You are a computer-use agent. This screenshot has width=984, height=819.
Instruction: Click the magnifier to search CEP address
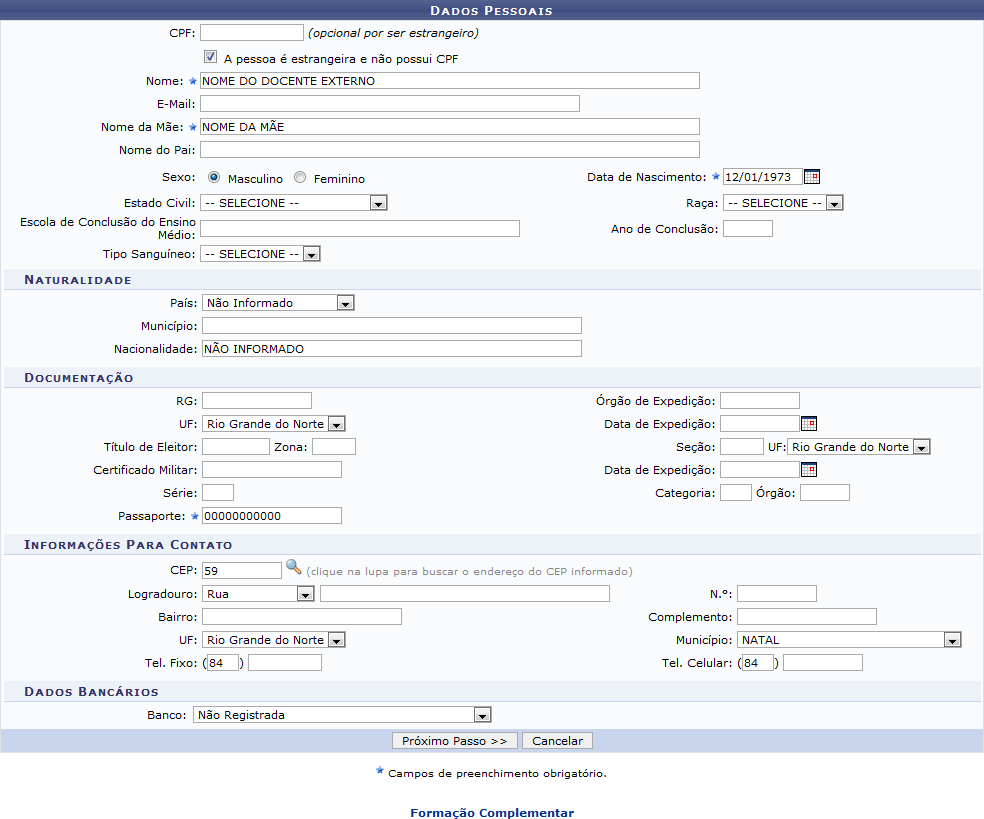(293, 568)
